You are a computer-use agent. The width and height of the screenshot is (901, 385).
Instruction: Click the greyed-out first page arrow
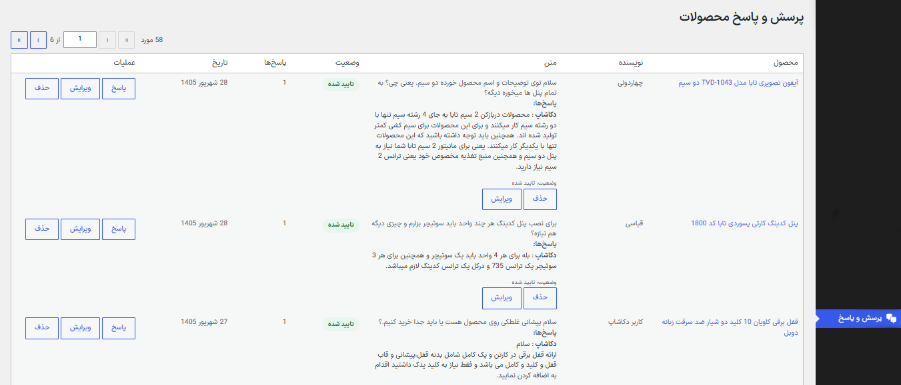coord(126,40)
